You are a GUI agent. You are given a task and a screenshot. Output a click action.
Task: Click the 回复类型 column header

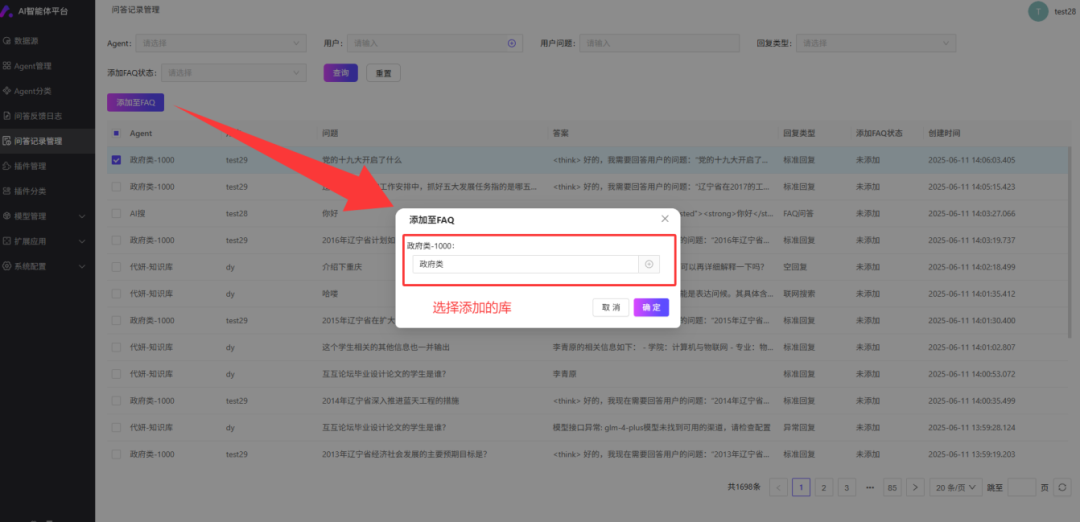(x=798, y=133)
